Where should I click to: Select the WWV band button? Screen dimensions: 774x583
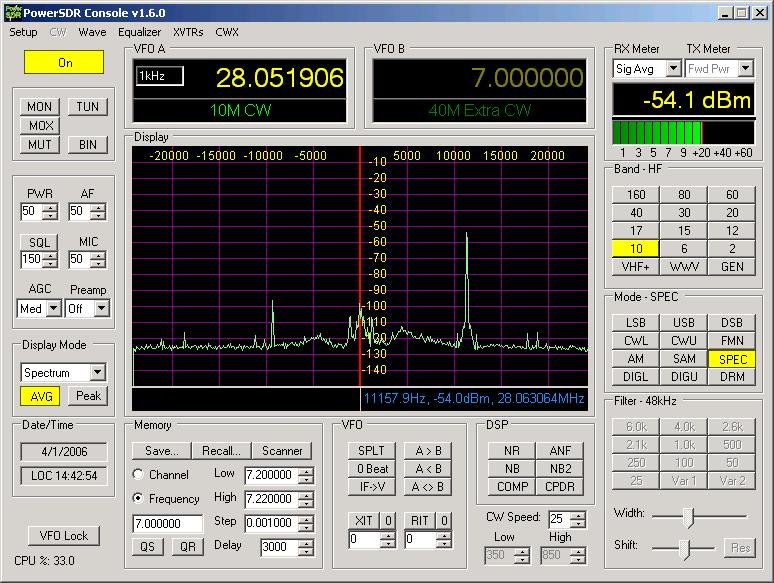click(684, 267)
